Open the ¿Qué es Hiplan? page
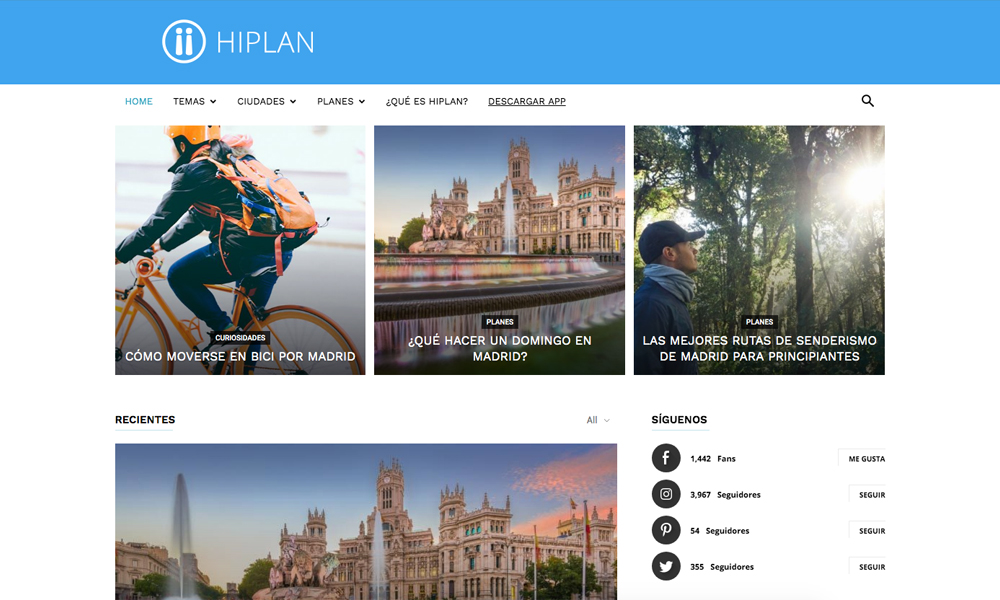This screenshot has height=600, width=1000. point(426,102)
